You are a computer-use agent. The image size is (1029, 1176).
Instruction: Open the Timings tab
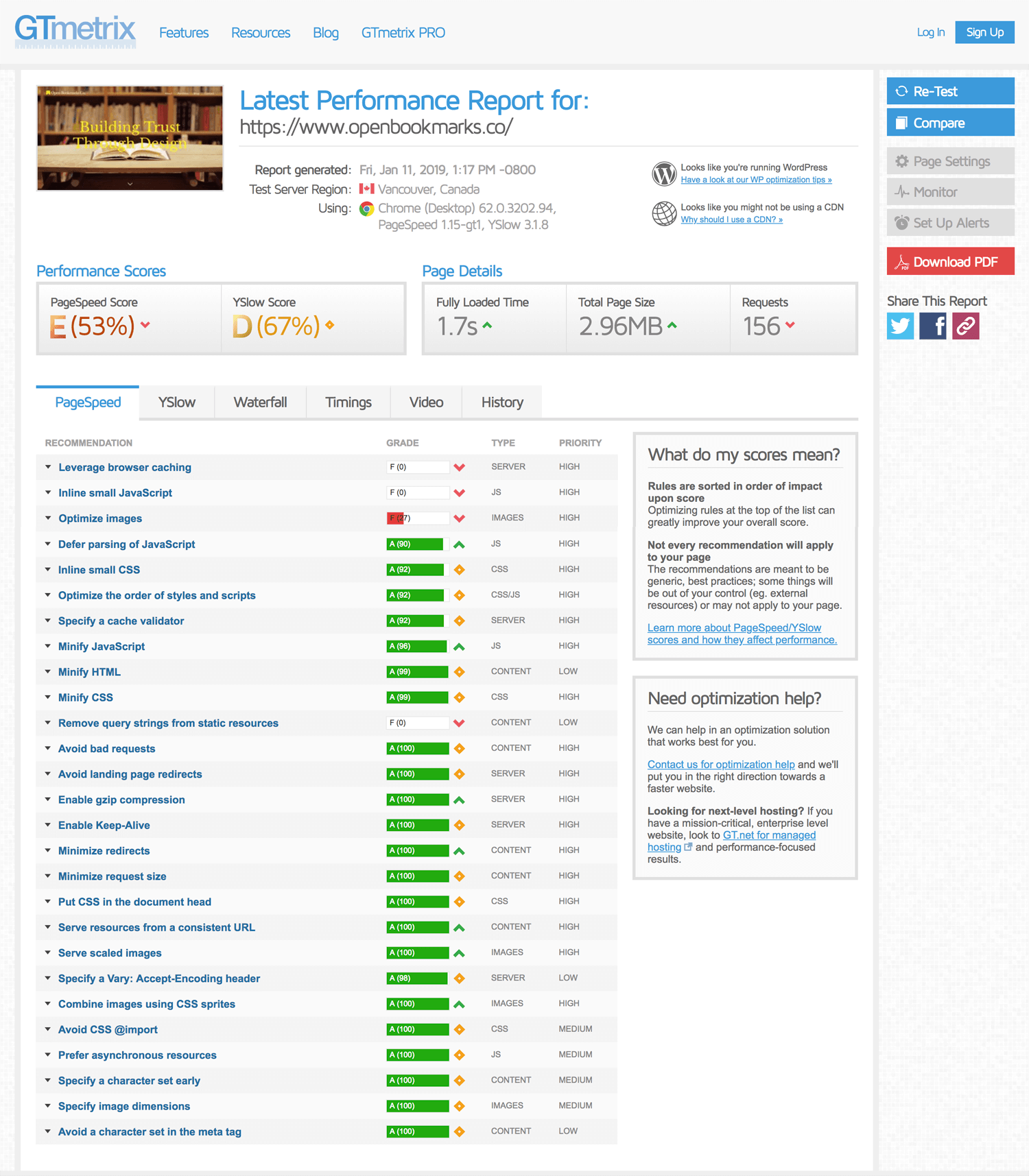pos(348,403)
